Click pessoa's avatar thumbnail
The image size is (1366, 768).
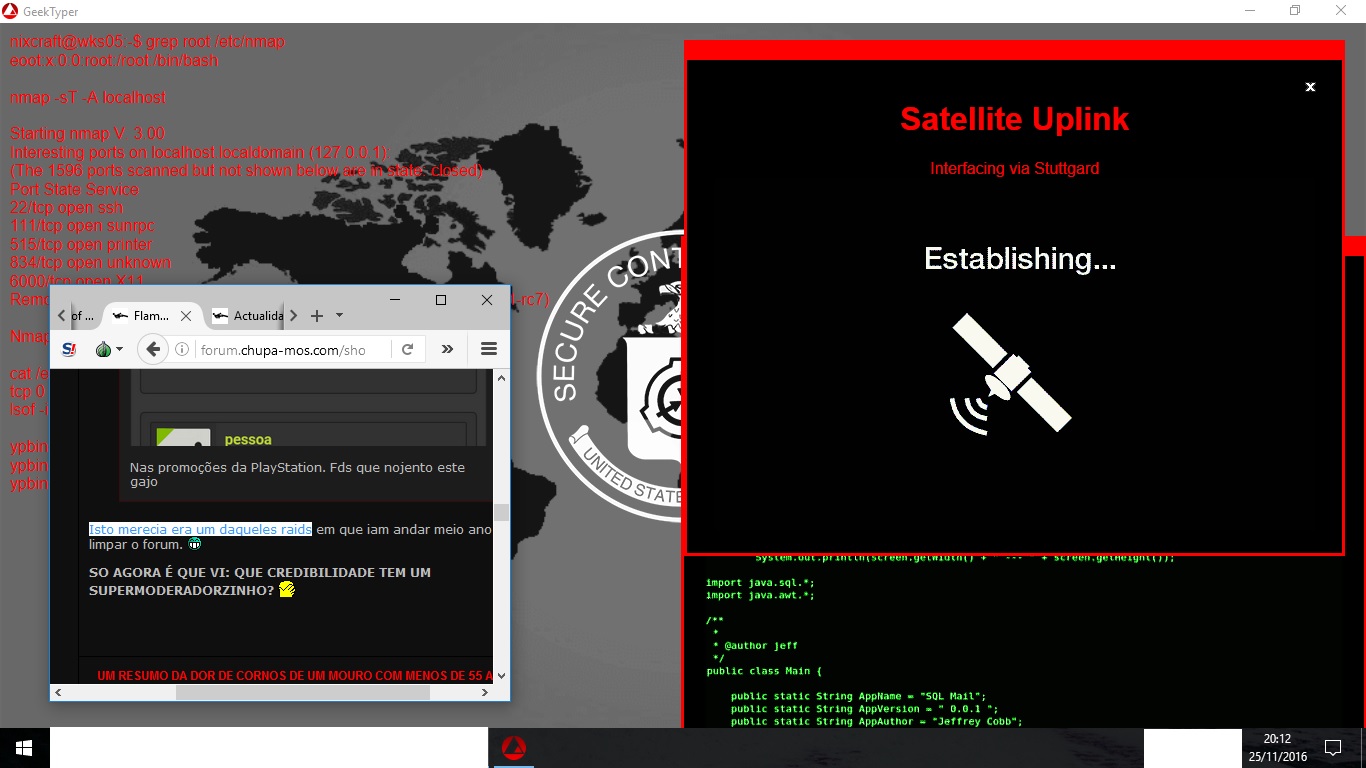[x=183, y=437]
